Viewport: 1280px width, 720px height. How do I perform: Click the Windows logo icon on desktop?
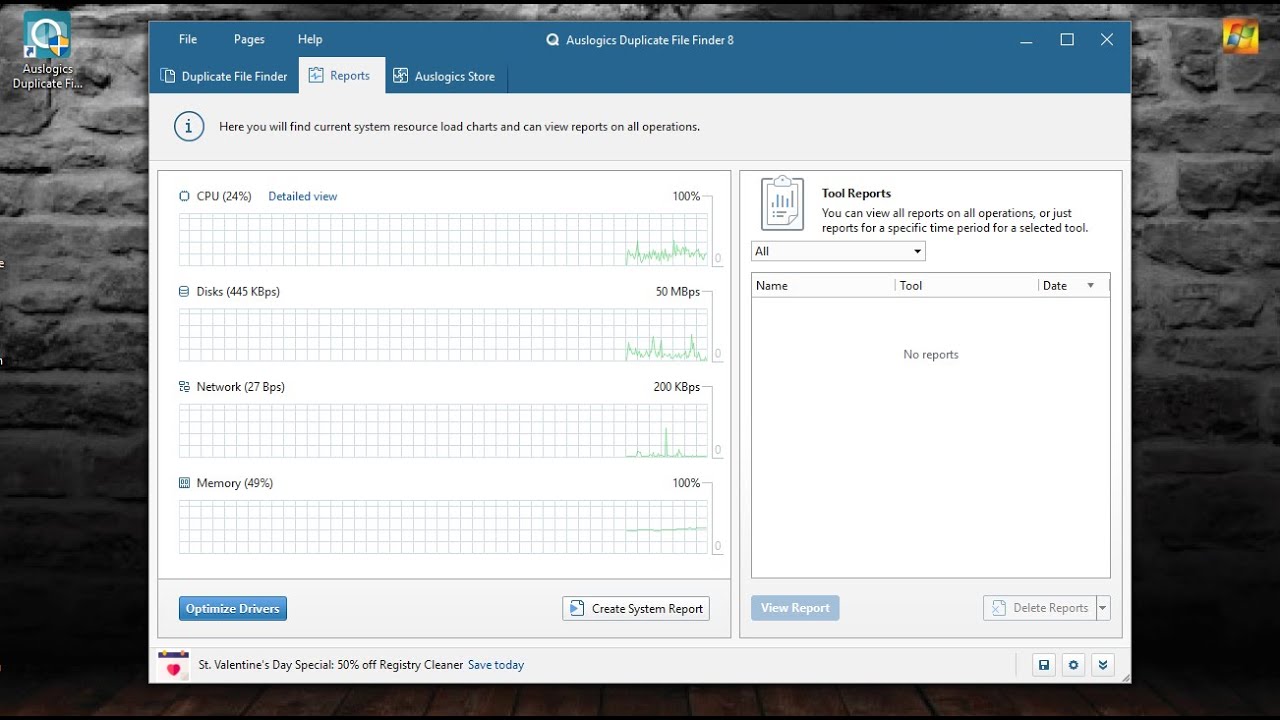(1240, 36)
